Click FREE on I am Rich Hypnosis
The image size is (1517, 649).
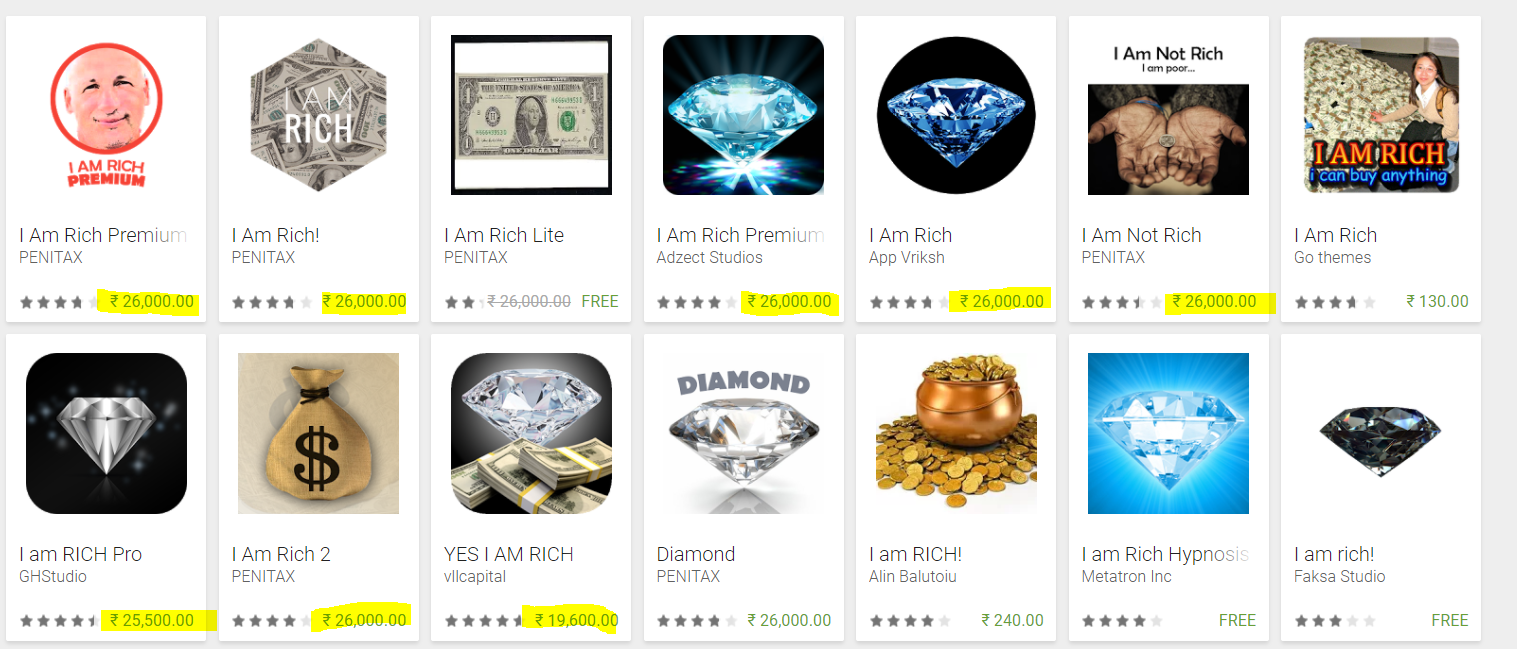[1237, 620]
